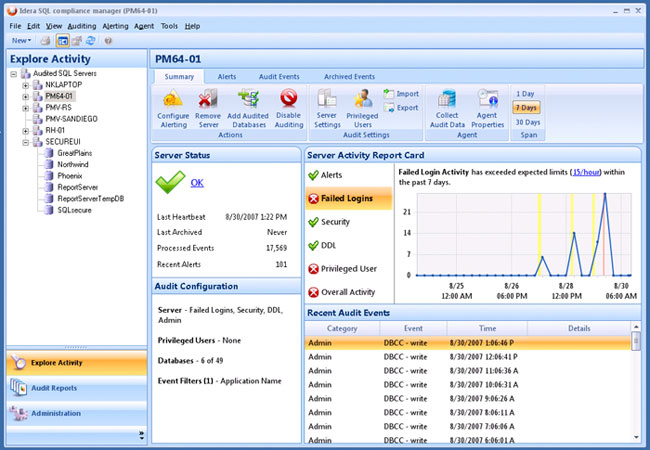
Task: Click the Recent Audit Events scrollbar thumb
Action: [636, 342]
